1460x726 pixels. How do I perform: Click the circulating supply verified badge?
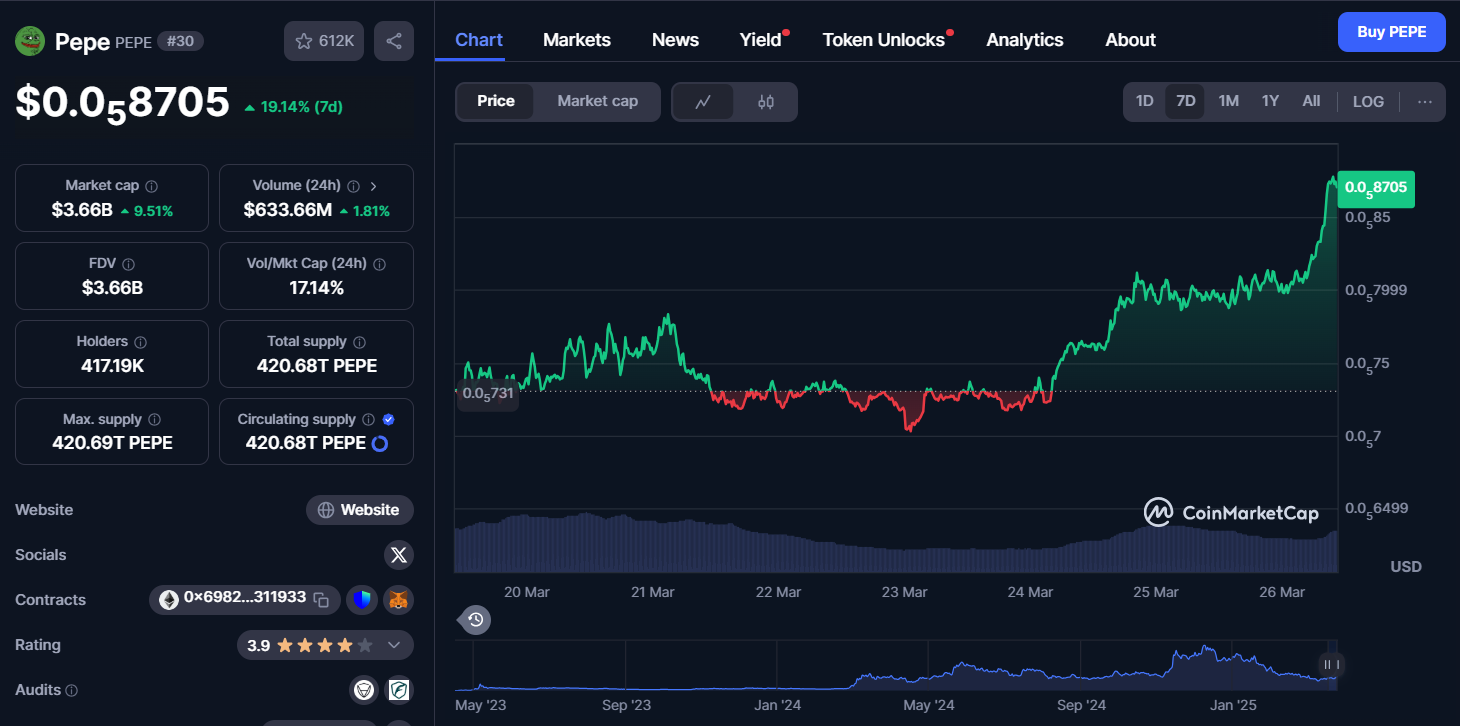[x=388, y=420]
